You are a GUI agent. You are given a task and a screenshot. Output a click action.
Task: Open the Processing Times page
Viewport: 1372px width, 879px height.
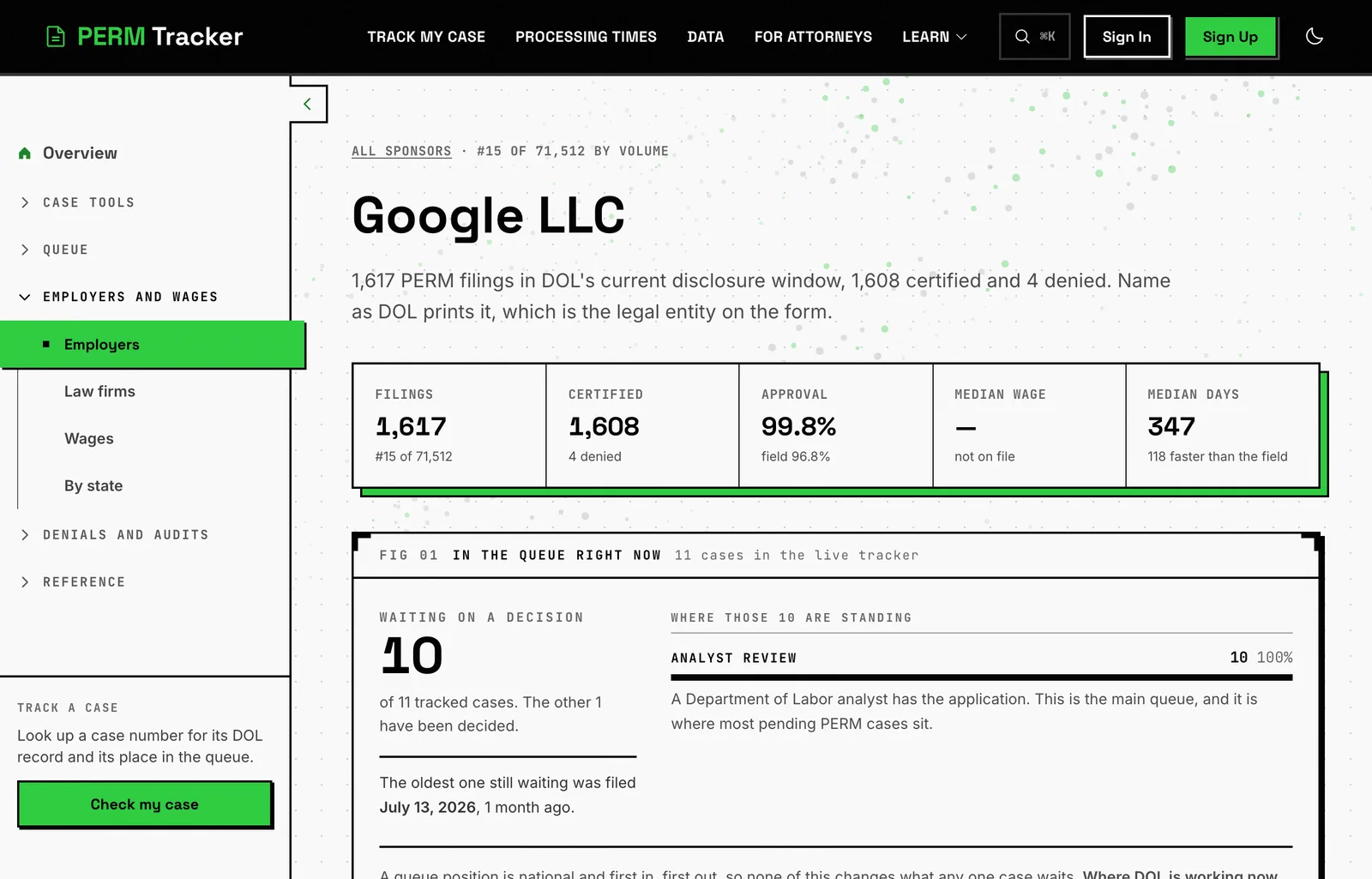pyautogui.click(x=586, y=37)
